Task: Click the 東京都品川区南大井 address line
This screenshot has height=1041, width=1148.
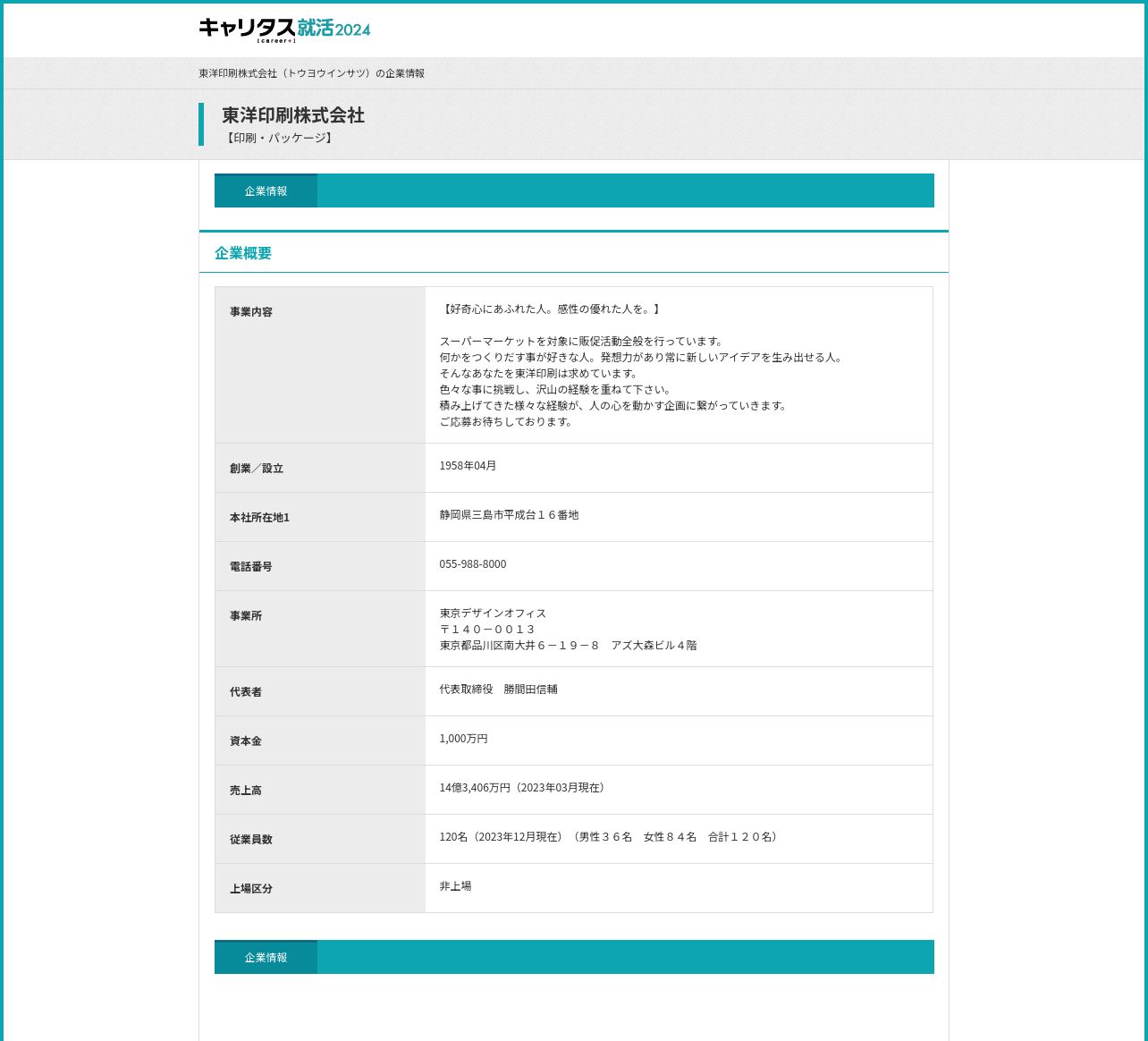Action: pyautogui.click(x=568, y=646)
